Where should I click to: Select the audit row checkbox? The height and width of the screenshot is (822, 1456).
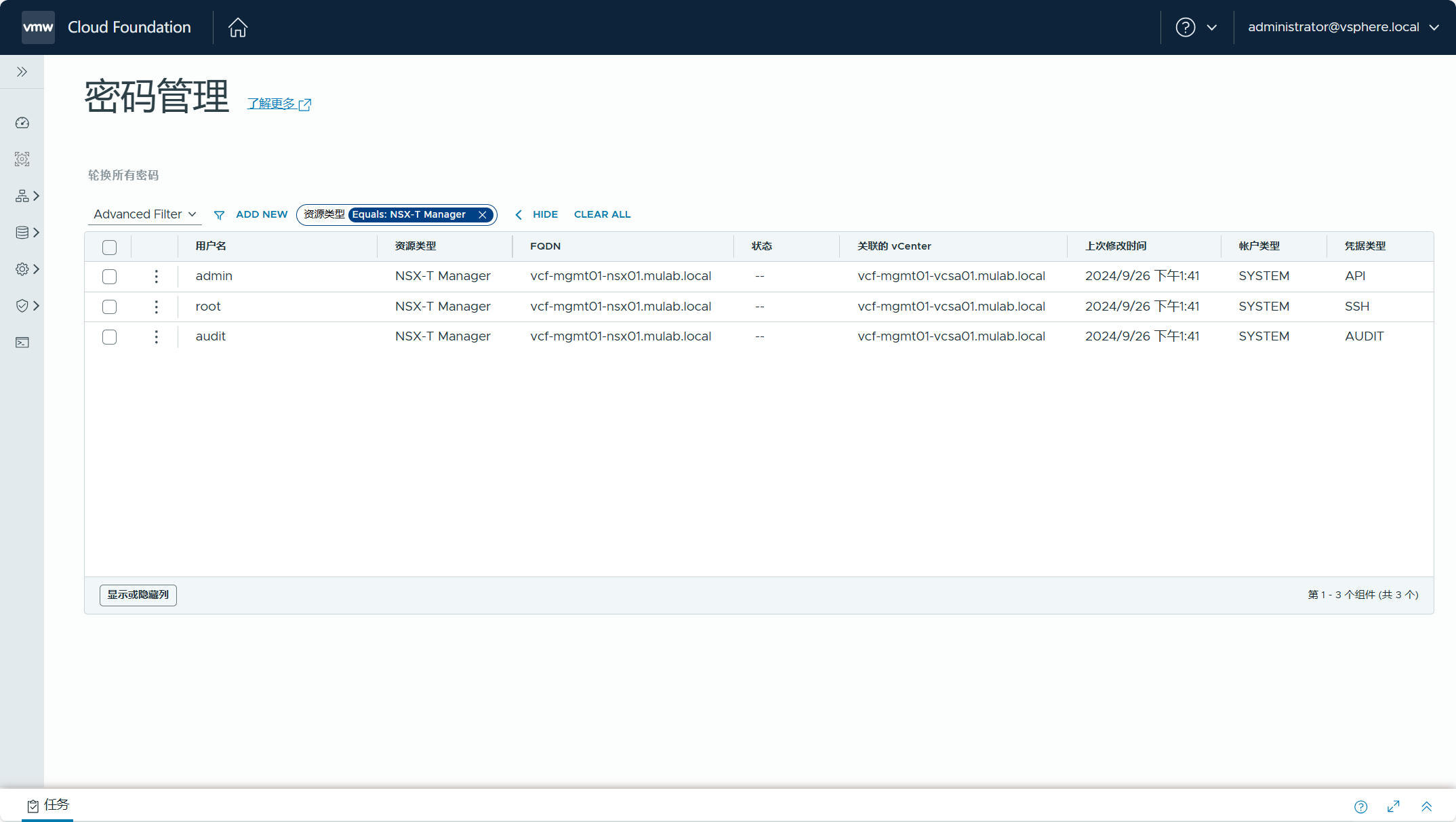point(109,337)
